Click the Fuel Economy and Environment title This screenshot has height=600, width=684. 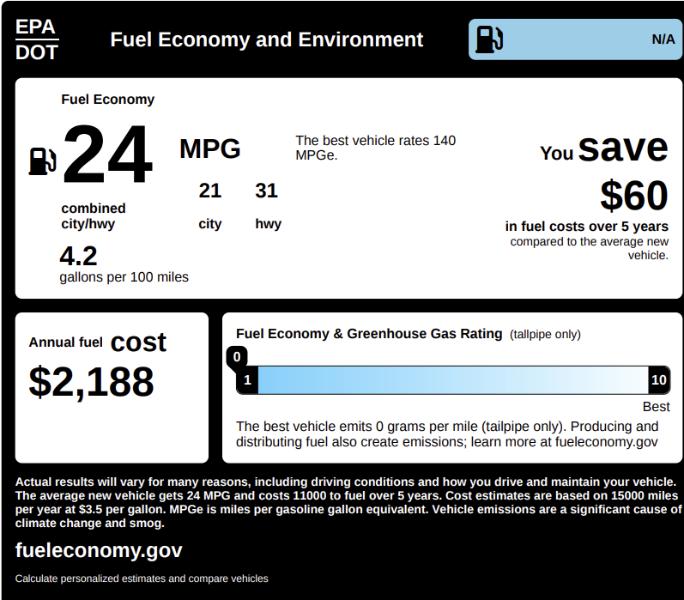266,40
